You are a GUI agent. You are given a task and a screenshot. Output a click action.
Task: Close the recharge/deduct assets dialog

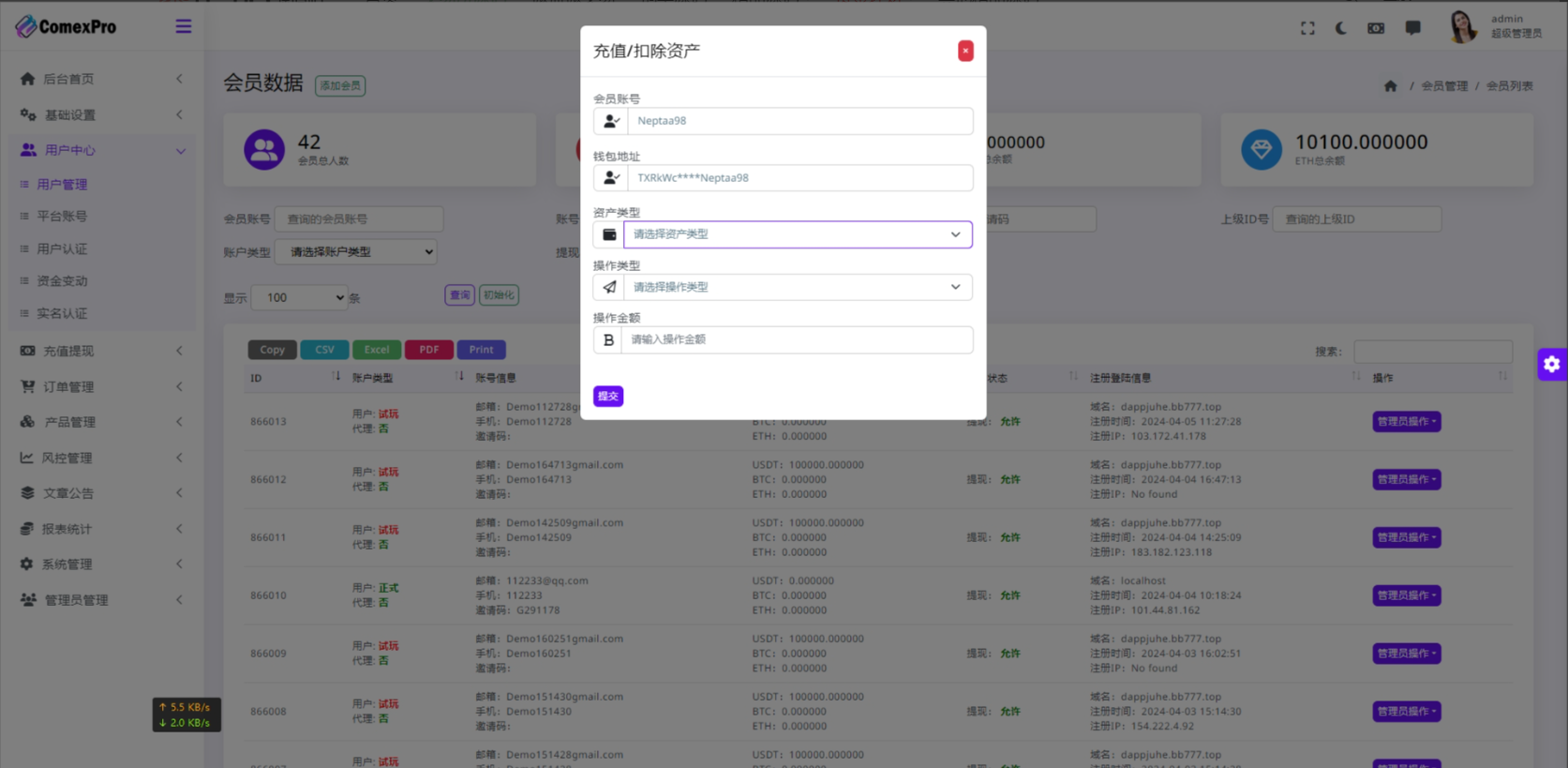965,51
